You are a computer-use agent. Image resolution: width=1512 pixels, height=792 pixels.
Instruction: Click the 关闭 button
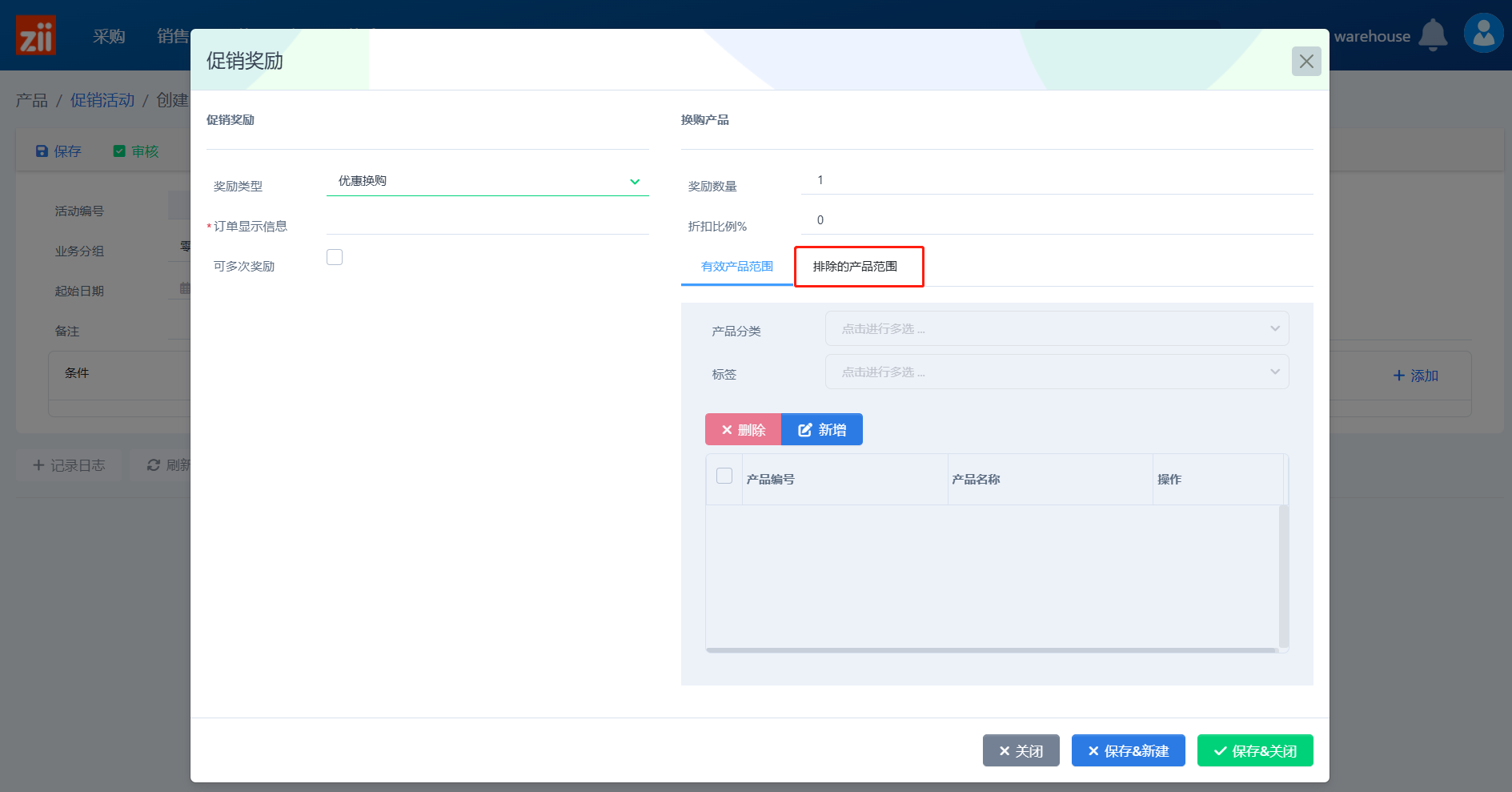[x=1021, y=750]
